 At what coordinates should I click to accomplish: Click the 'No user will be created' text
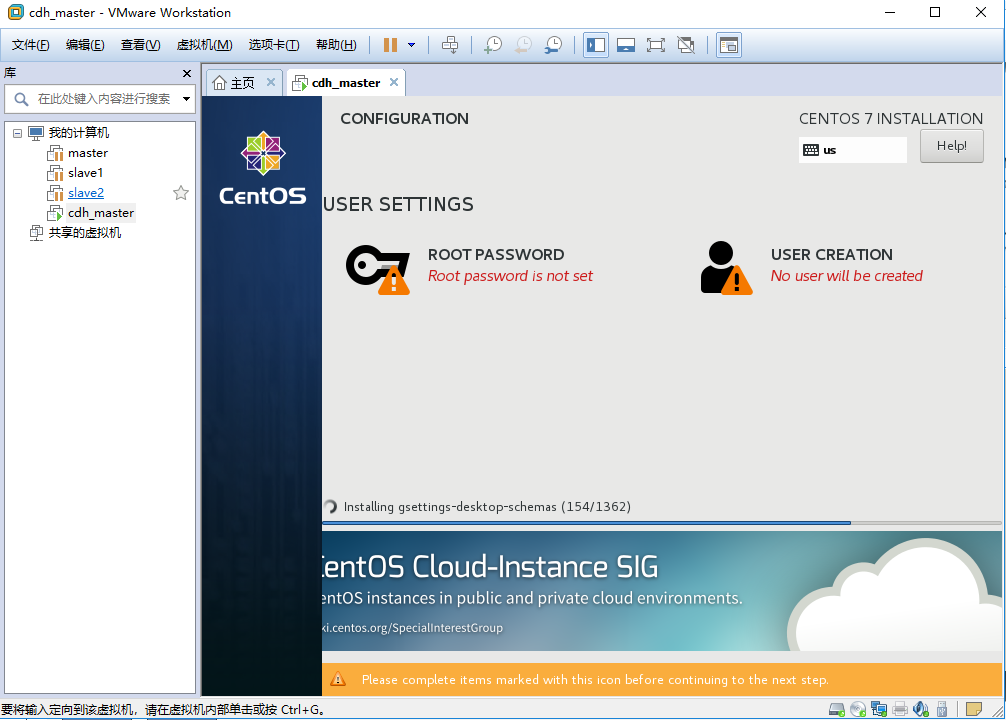846,276
